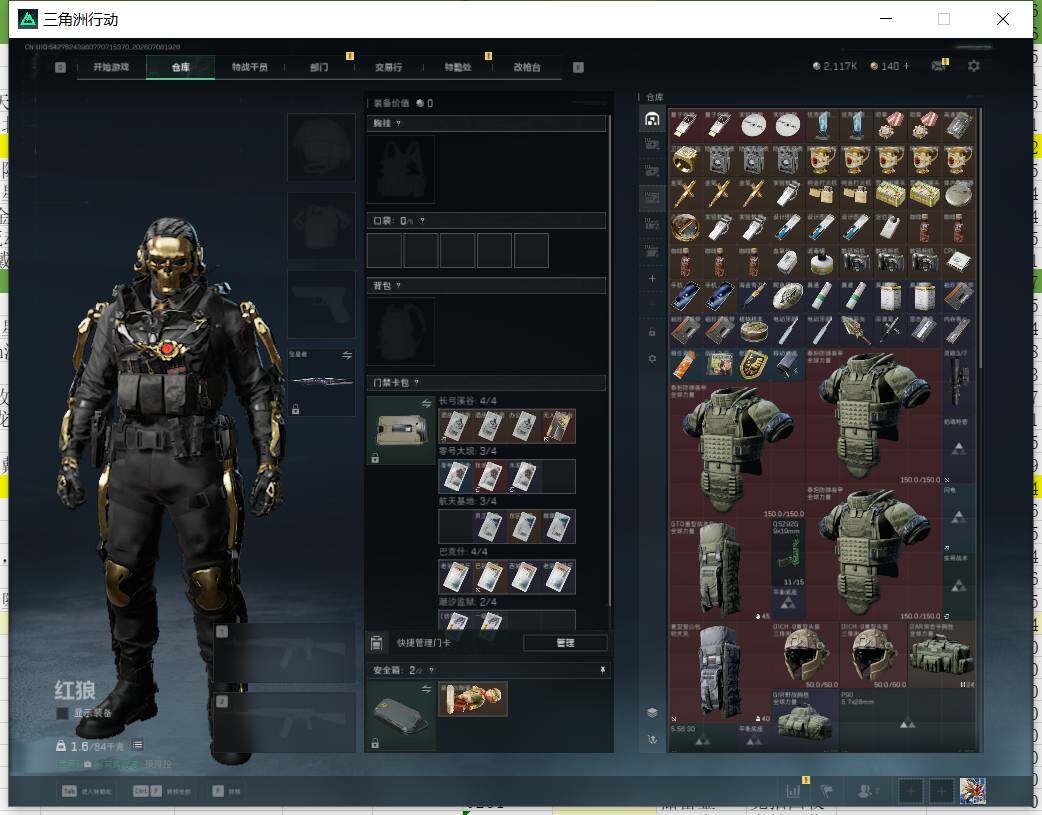Expand the 门禁卡包 section header
Viewport: 1042px width, 815px height.
[x=486, y=382]
